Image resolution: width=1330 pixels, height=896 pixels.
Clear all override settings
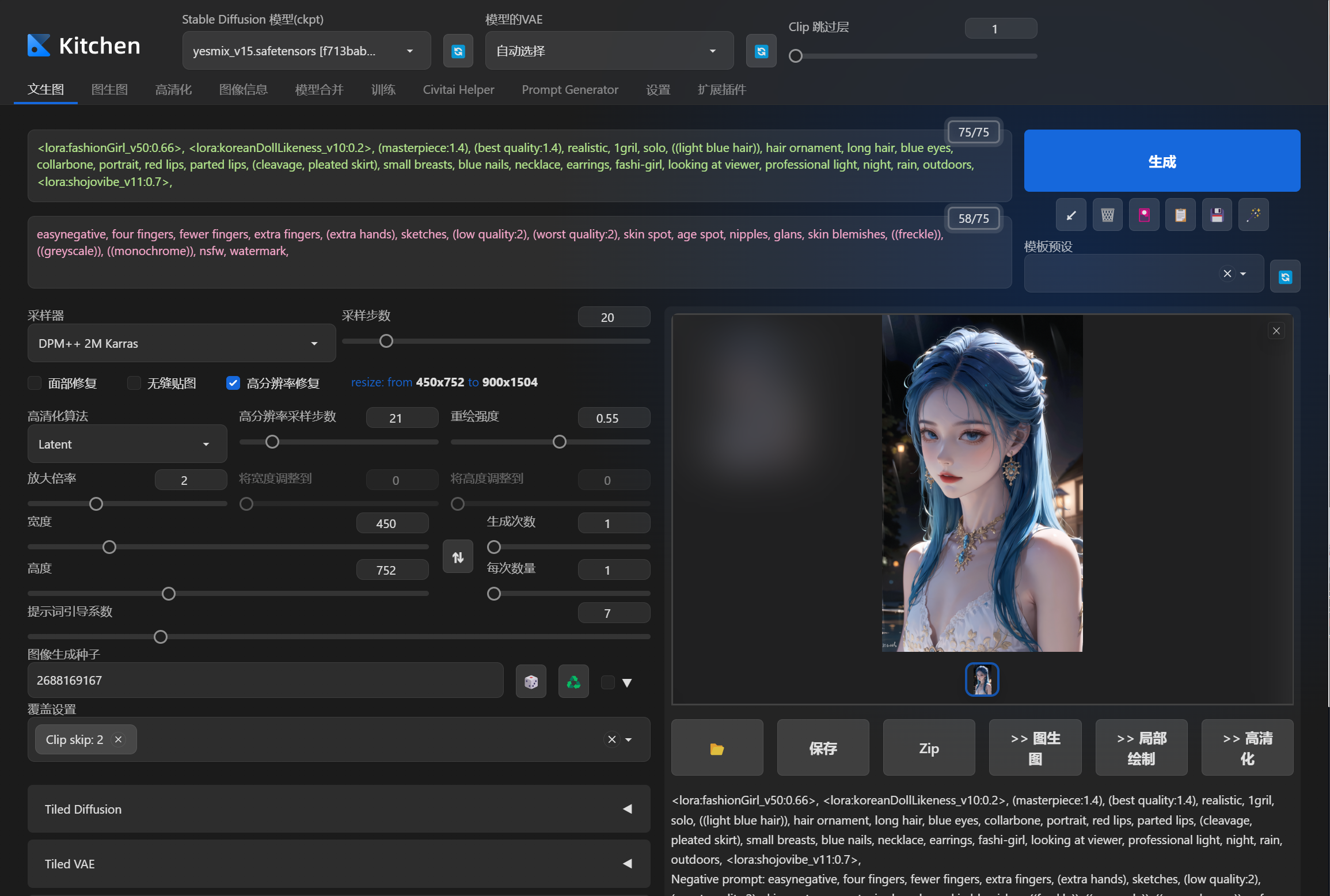coord(611,739)
